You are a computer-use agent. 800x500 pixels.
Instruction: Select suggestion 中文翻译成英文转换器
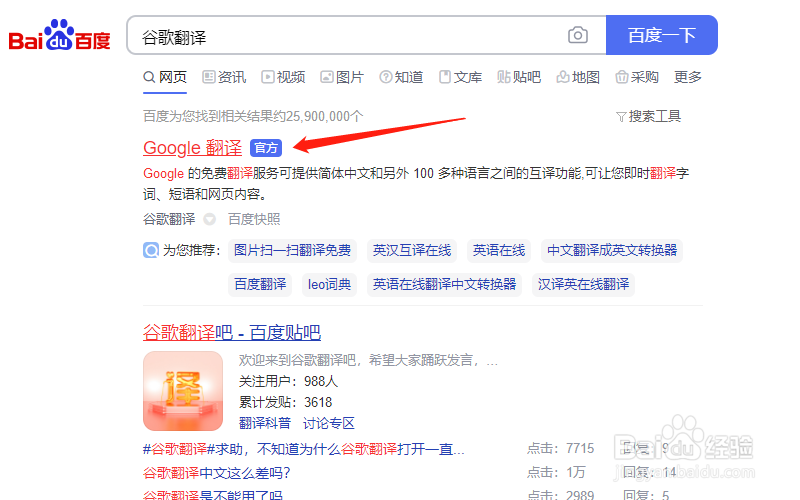pos(612,251)
